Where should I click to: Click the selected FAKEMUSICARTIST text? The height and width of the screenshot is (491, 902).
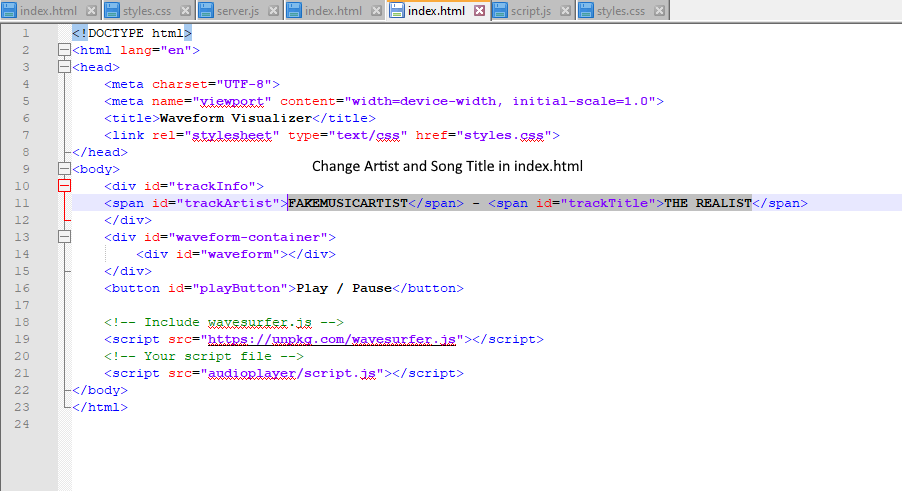click(x=348, y=203)
